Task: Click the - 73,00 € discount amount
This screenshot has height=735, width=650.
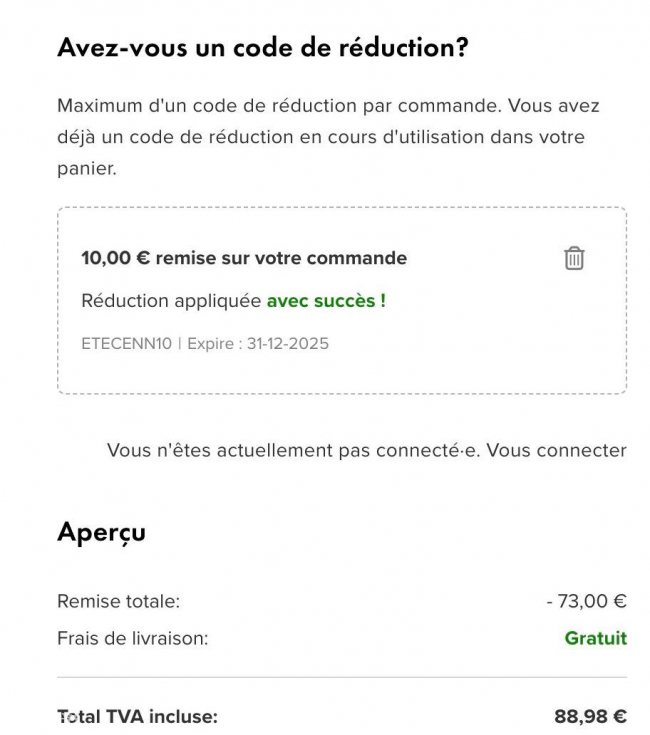Action: coord(587,601)
